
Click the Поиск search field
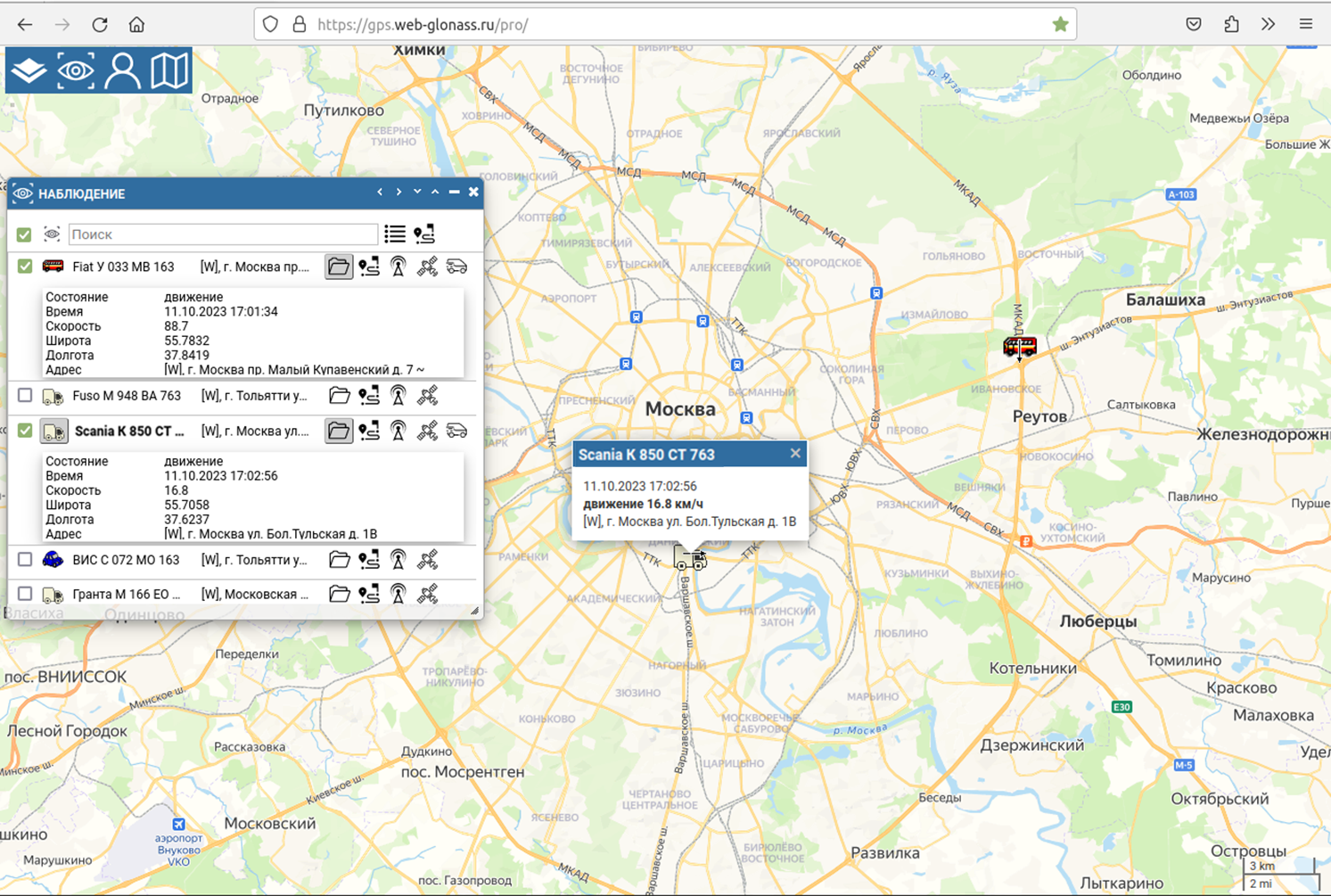point(223,234)
